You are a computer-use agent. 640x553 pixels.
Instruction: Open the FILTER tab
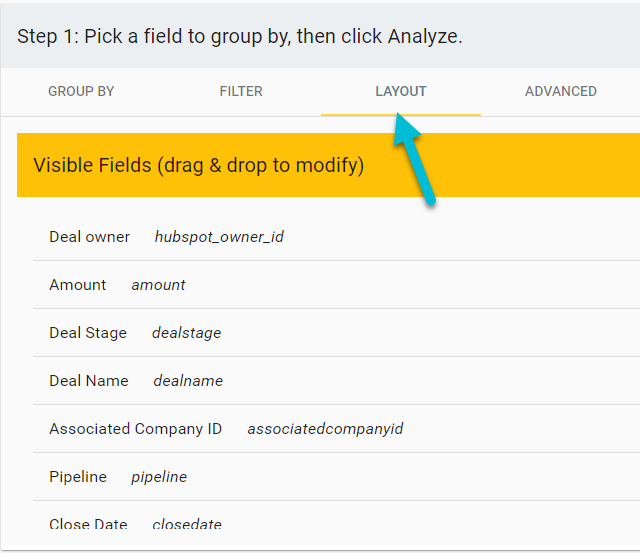point(241,91)
